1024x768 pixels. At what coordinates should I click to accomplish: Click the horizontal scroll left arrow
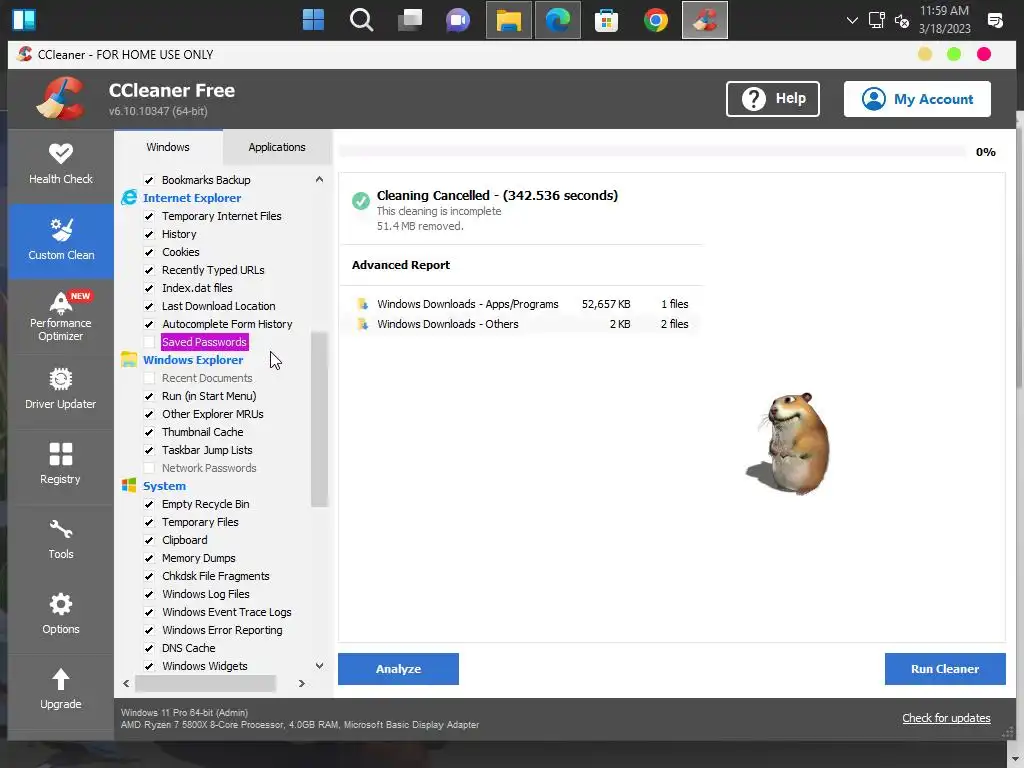click(126, 684)
